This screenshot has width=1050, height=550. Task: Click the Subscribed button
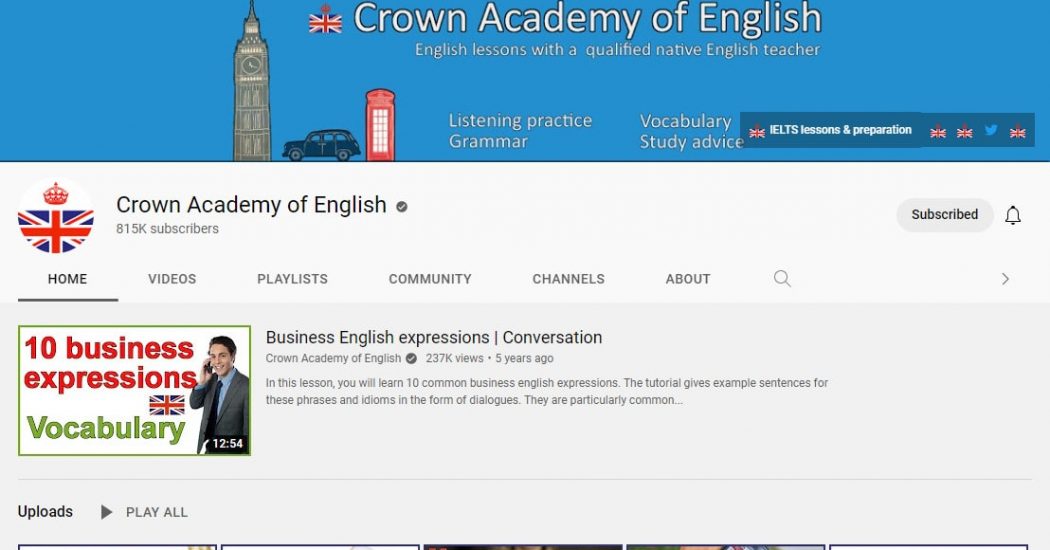(x=945, y=214)
